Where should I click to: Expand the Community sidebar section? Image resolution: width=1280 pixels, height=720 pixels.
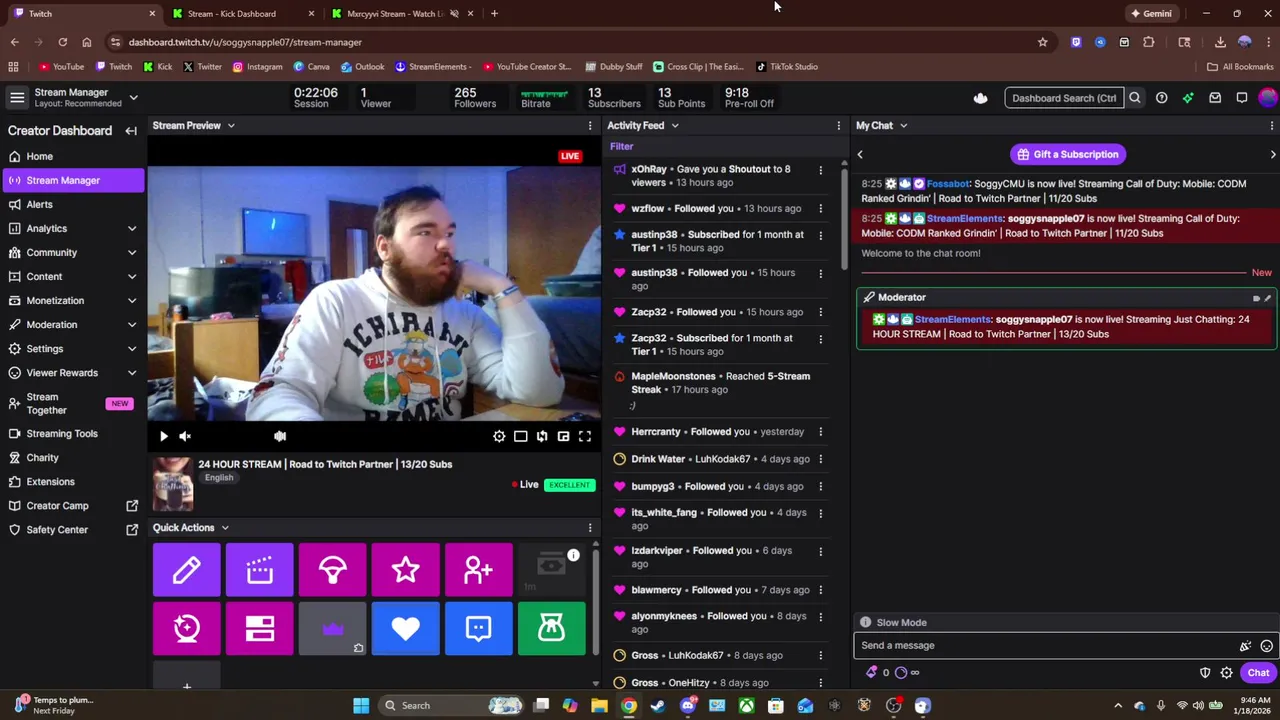tap(132, 253)
